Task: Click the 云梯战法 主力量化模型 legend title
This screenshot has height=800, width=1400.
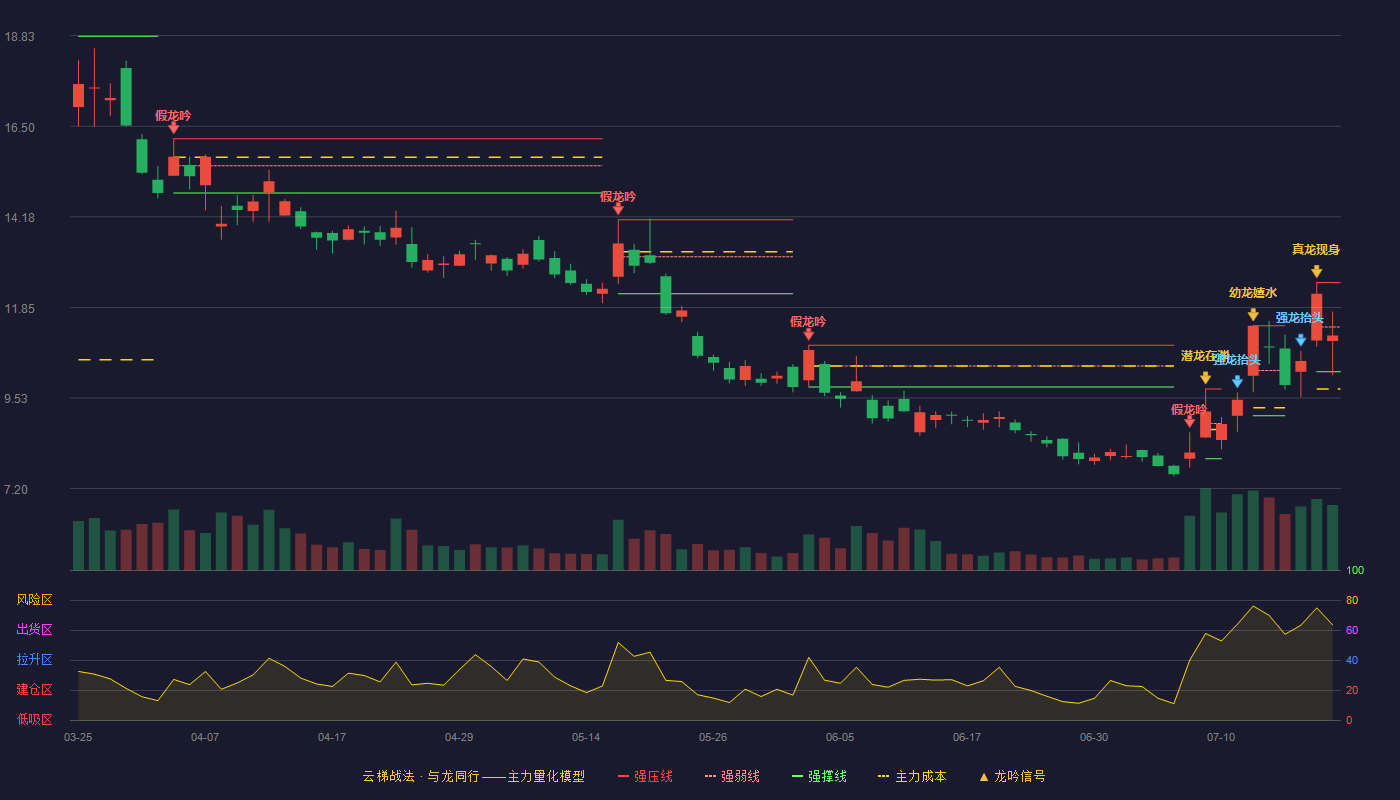Action: point(473,776)
